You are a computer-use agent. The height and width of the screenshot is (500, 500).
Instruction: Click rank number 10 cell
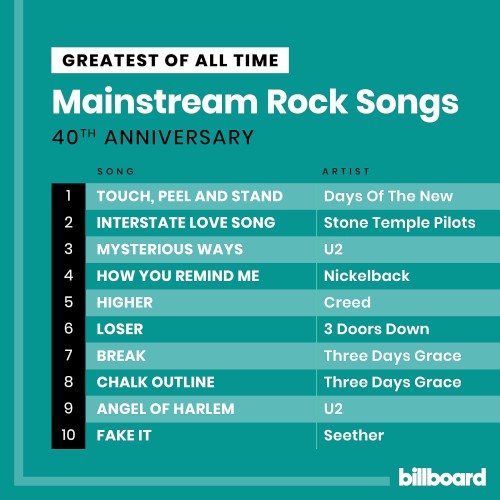[68, 435]
